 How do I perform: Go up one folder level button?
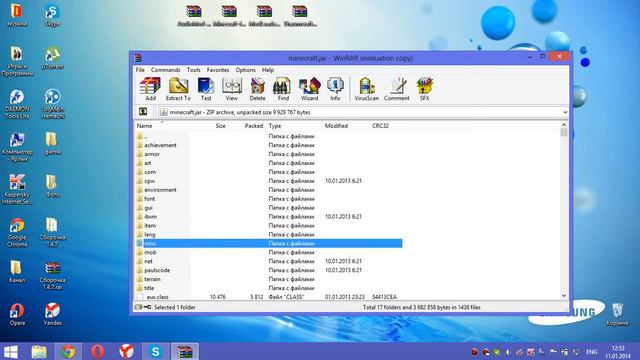pyautogui.click(x=143, y=111)
